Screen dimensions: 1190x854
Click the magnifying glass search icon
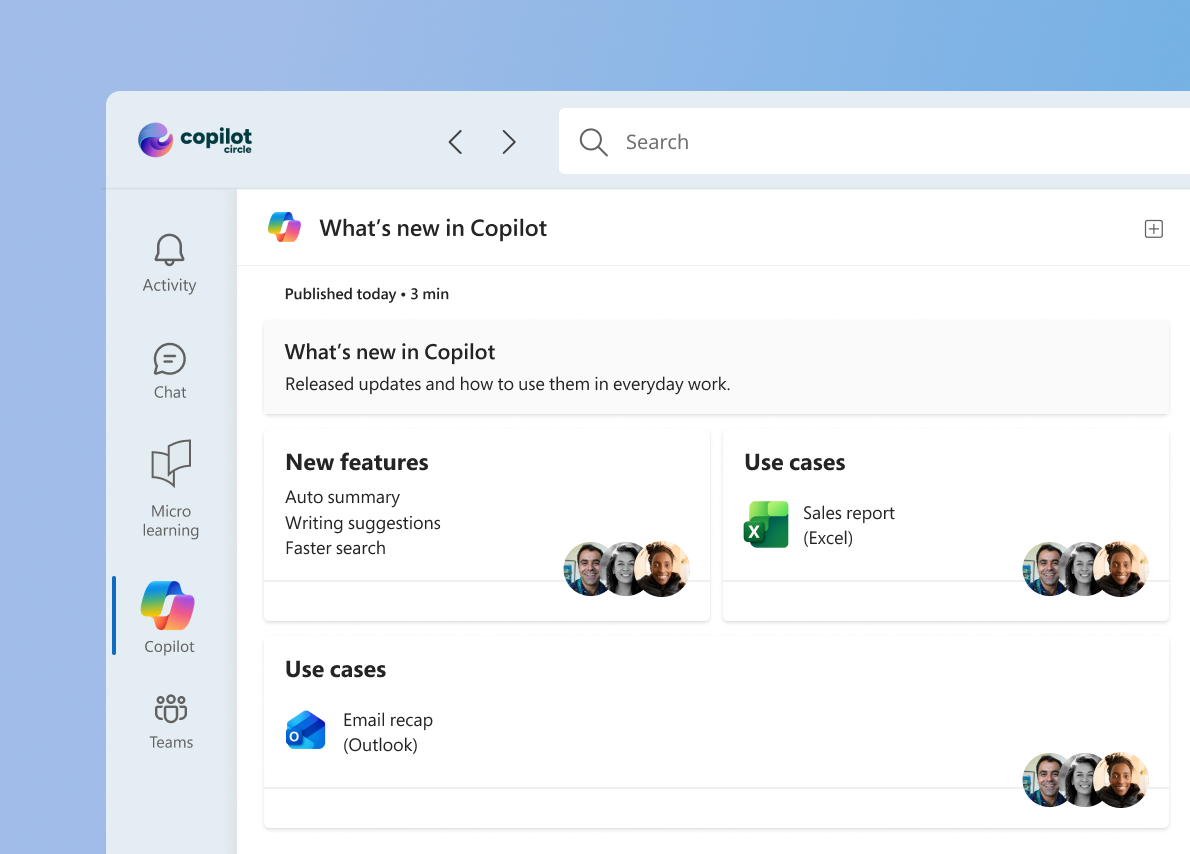pos(593,142)
